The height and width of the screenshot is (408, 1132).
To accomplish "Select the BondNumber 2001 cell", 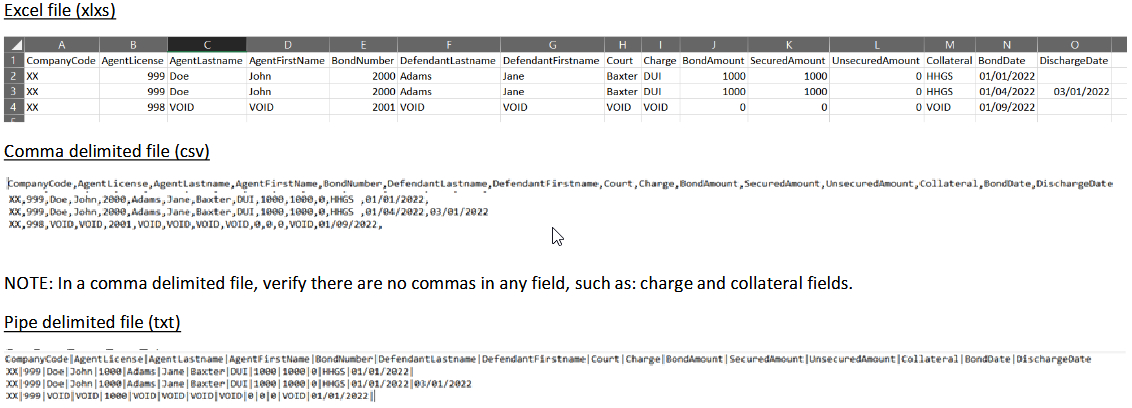I will [360, 107].
